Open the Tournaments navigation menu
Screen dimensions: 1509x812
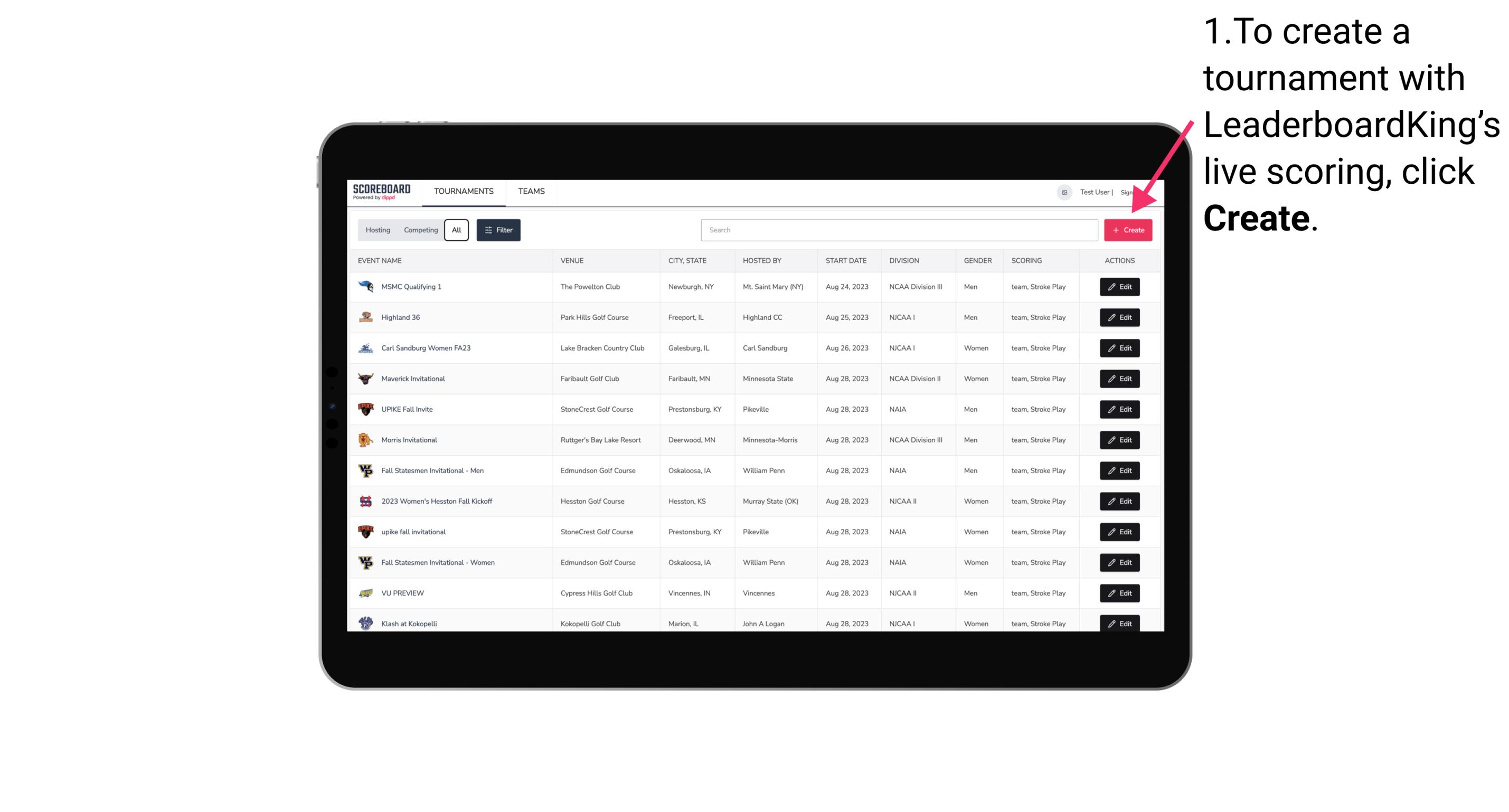tap(464, 191)
